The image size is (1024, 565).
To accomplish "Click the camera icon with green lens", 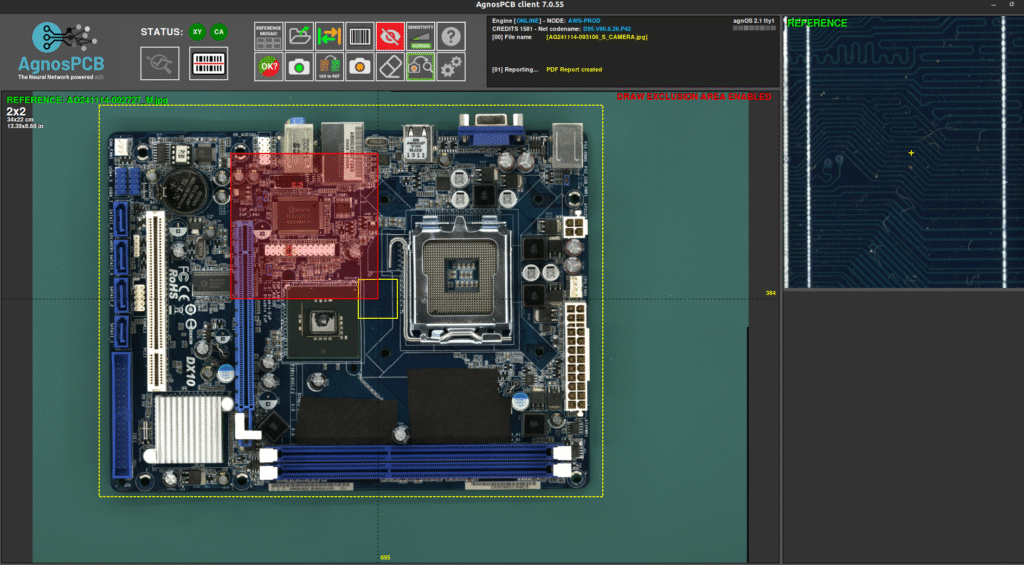I will pyautogui.click(x=299, y=67).
